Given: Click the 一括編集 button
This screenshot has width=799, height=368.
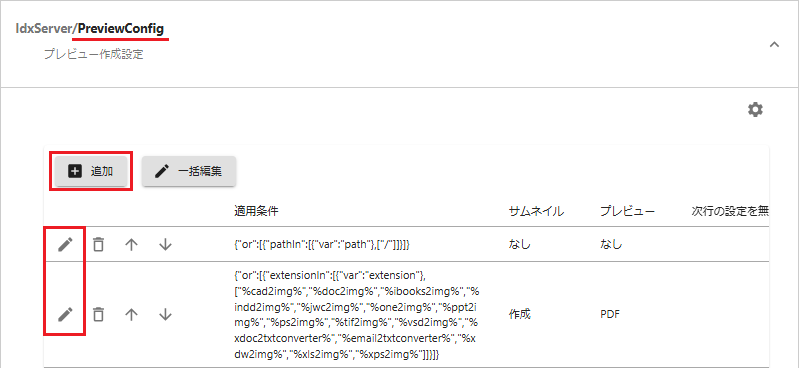Looking at the screenshot, I should click(x=189, y=171).
